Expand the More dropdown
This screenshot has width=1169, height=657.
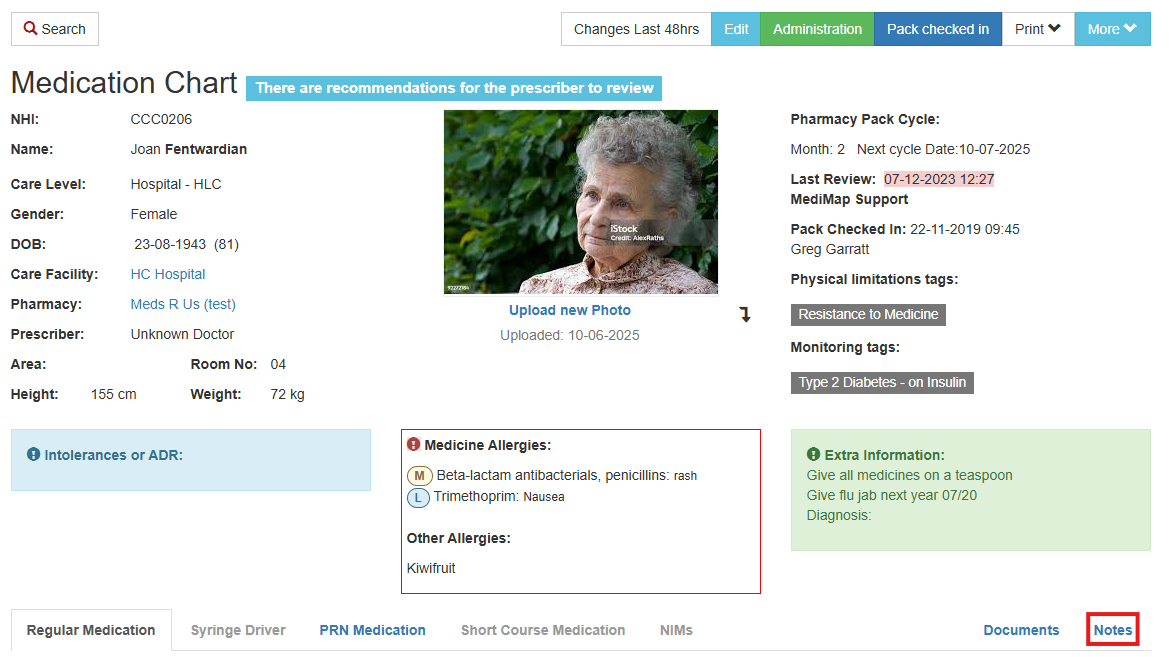pos(1111,29)
